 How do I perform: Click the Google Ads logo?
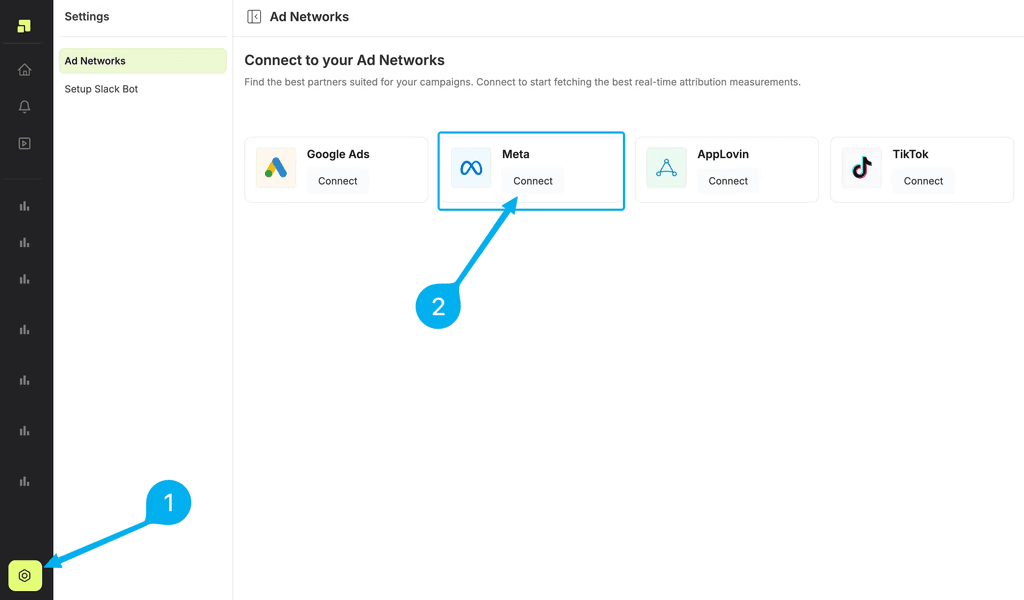(x=276, y=168)
